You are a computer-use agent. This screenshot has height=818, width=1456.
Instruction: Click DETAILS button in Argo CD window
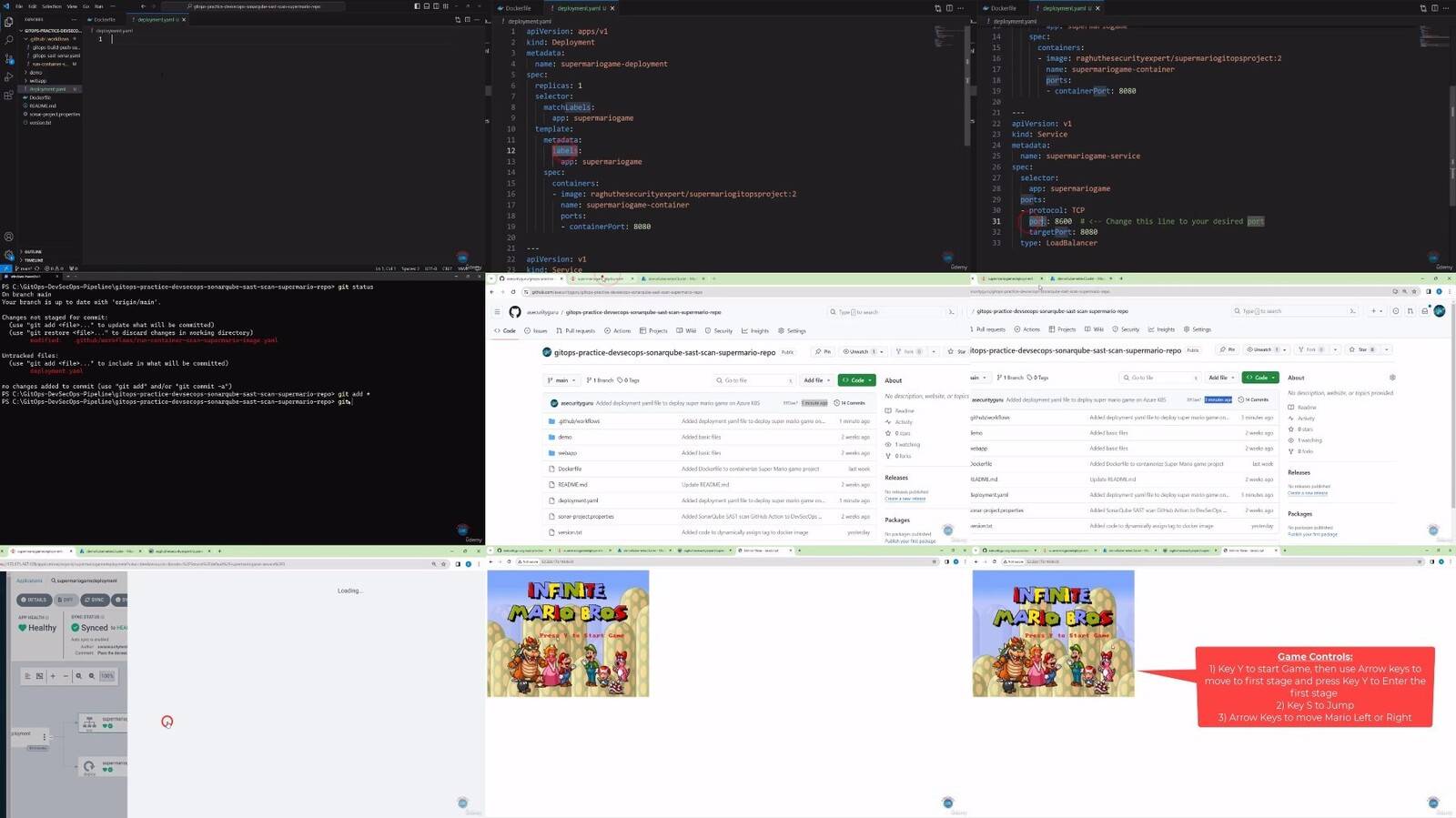35,600
